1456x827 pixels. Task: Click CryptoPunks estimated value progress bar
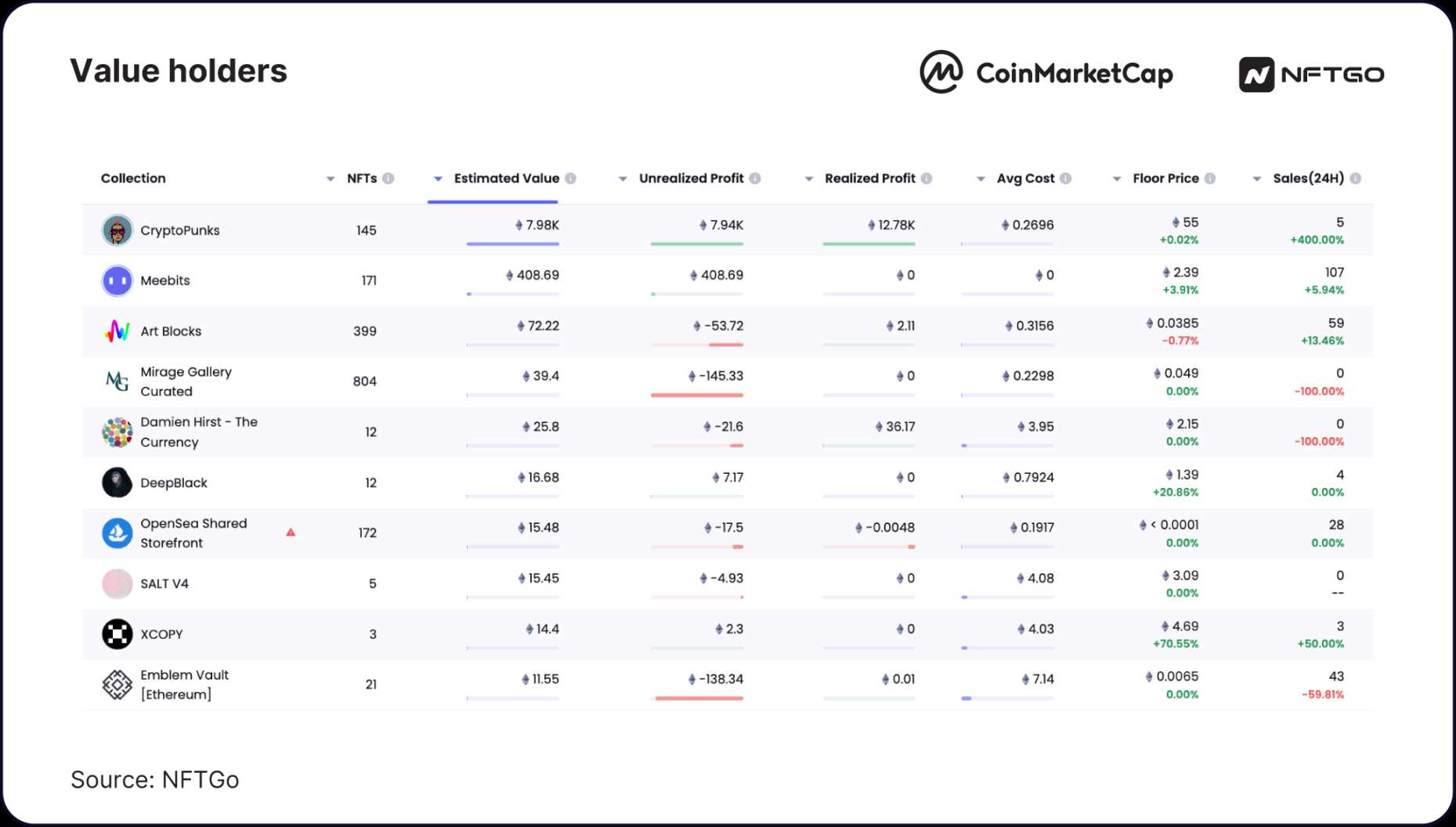point(513,244)
